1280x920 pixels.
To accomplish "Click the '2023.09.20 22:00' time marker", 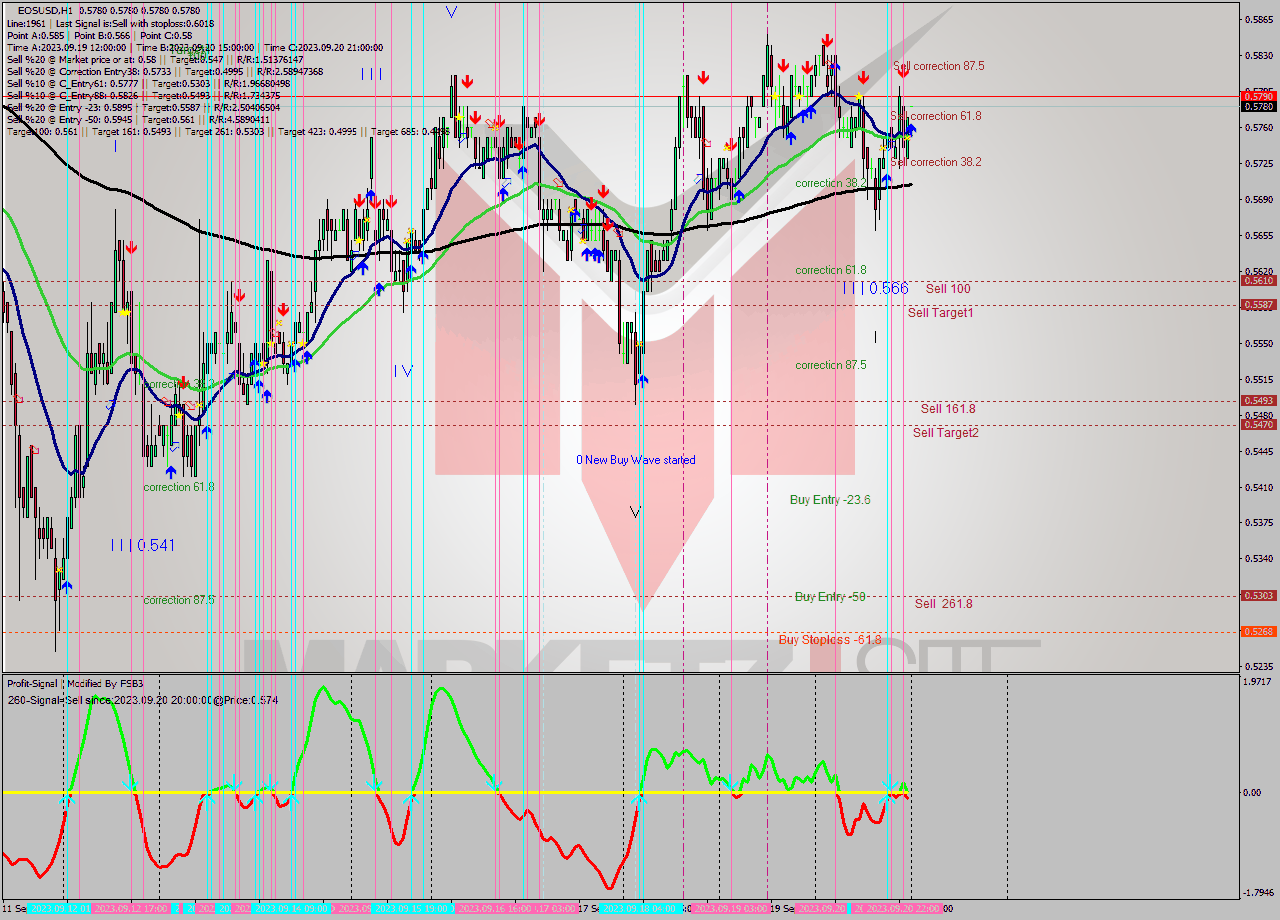I will point(901,909).
